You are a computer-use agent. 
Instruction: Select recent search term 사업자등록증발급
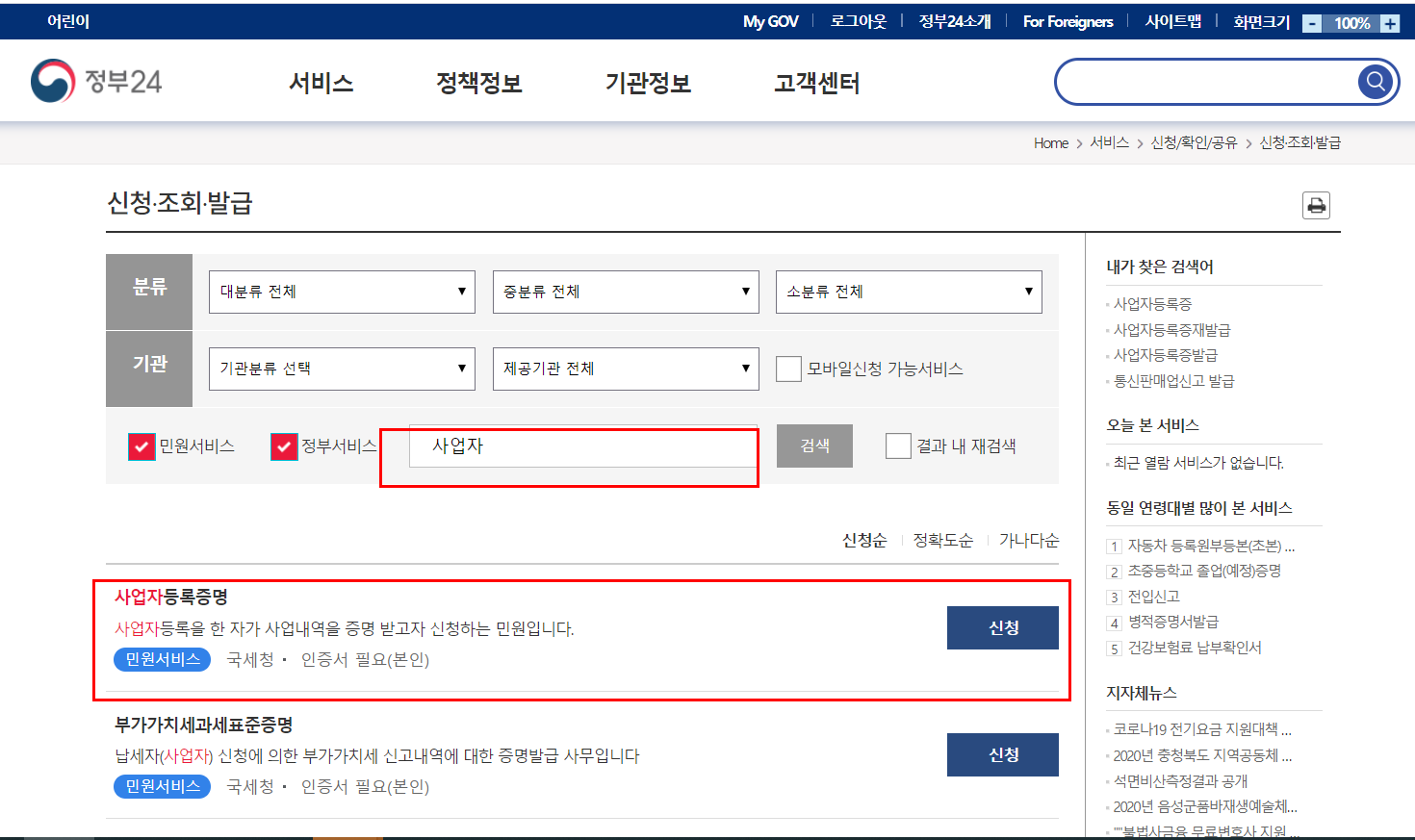(x=1166, y=355)
